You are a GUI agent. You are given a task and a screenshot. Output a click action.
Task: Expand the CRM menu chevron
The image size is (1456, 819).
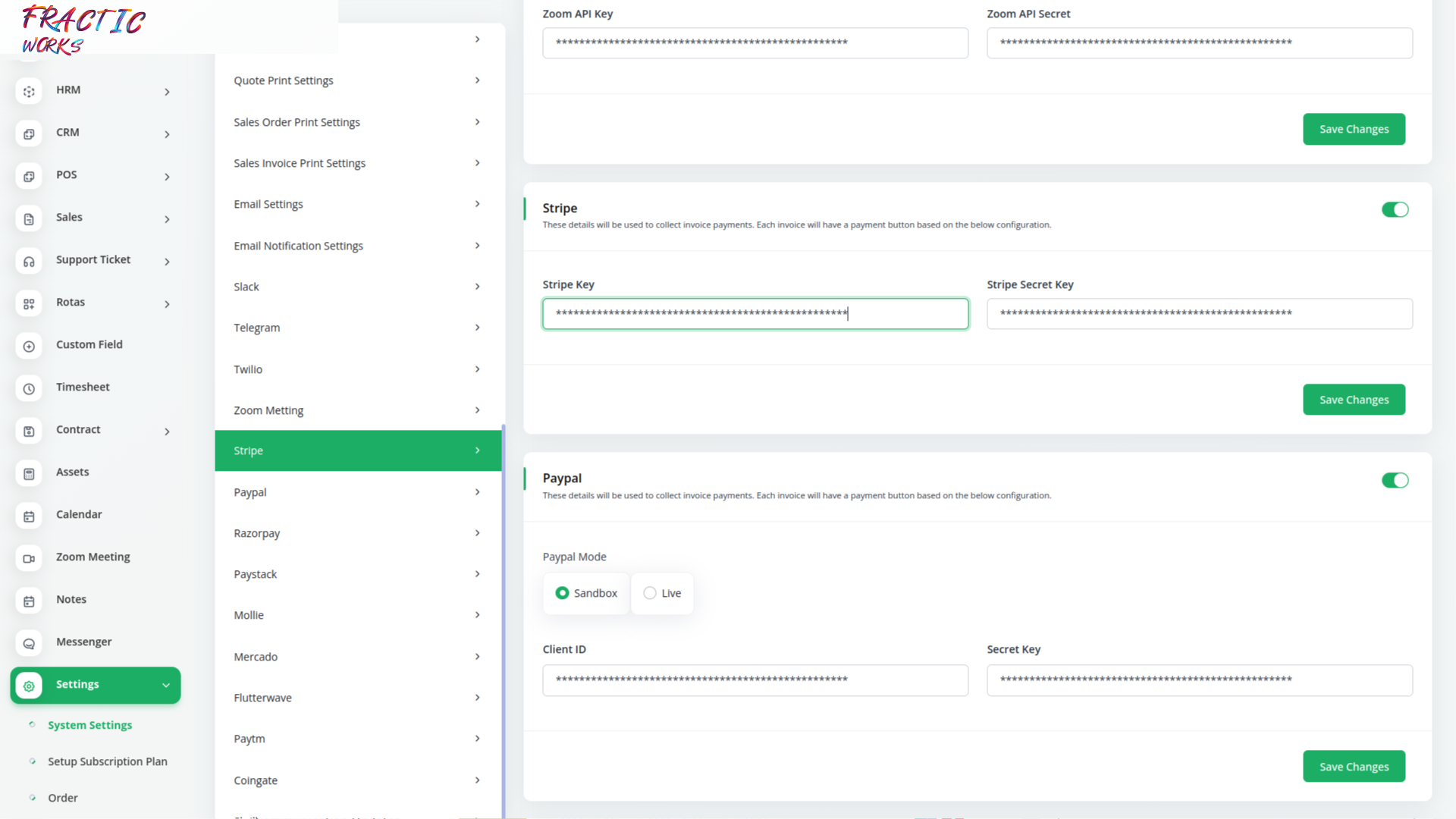coord(167,134)
